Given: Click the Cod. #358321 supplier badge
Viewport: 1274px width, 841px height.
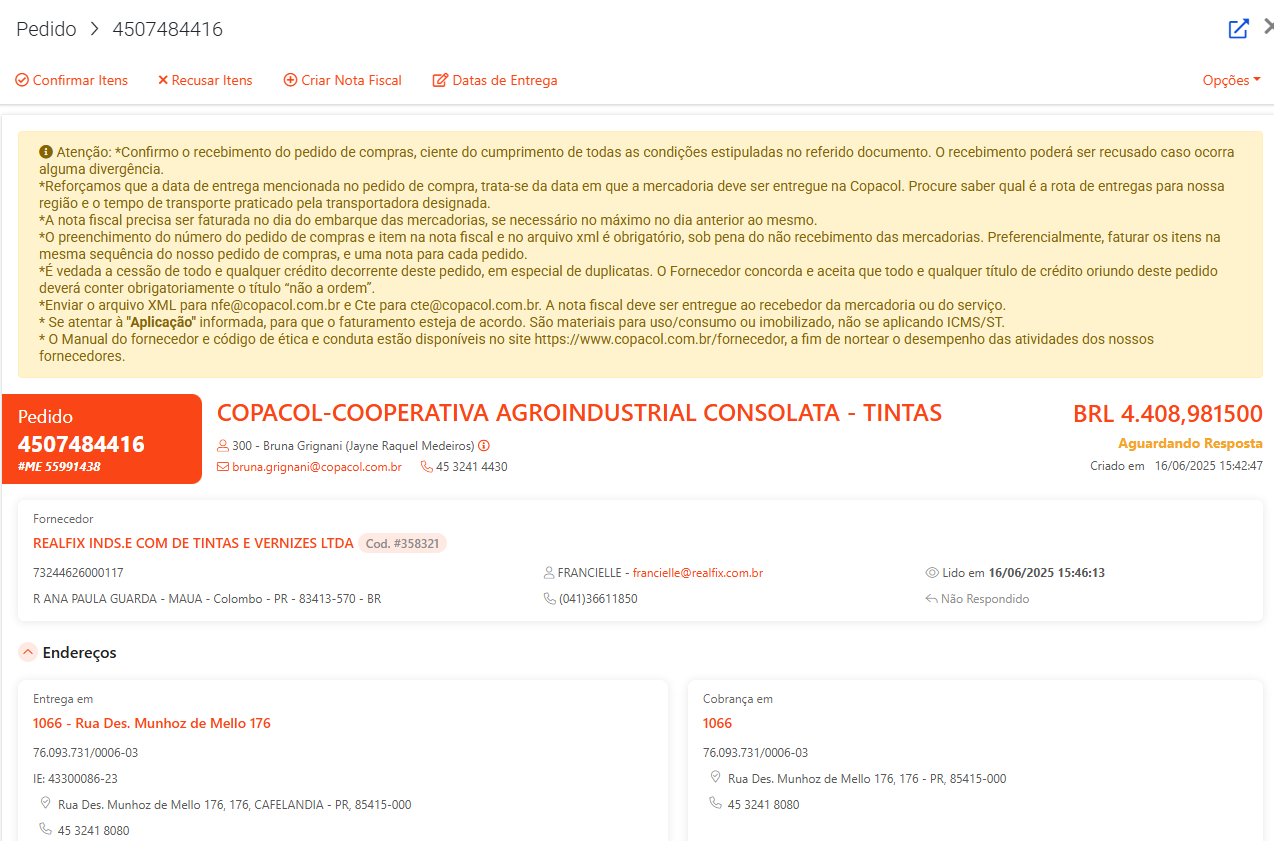Looking at the screenshot, I should pyautogui.click(x=402, y=543).
